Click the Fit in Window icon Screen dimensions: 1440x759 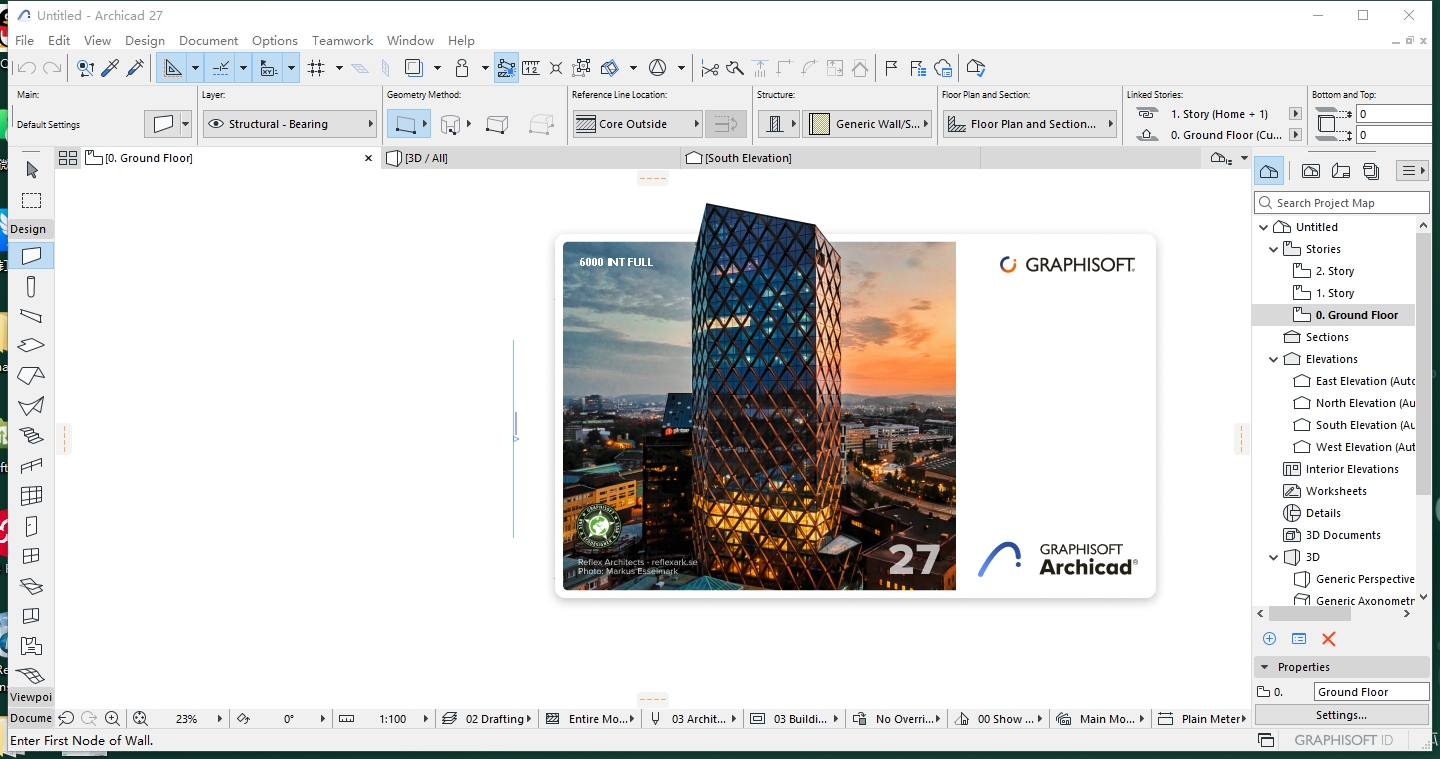(140, 718)
